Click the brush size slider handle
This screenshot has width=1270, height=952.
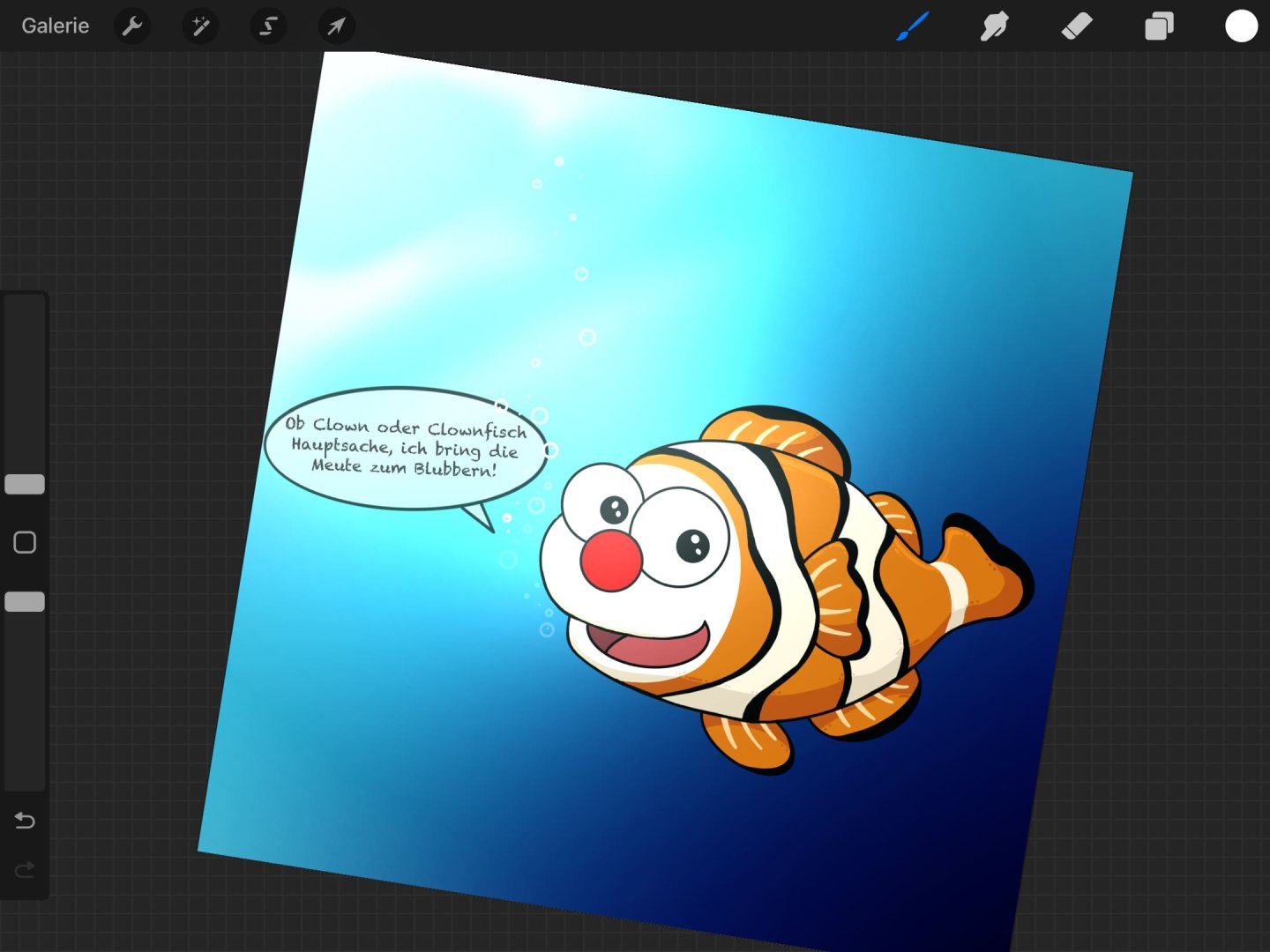25,484
